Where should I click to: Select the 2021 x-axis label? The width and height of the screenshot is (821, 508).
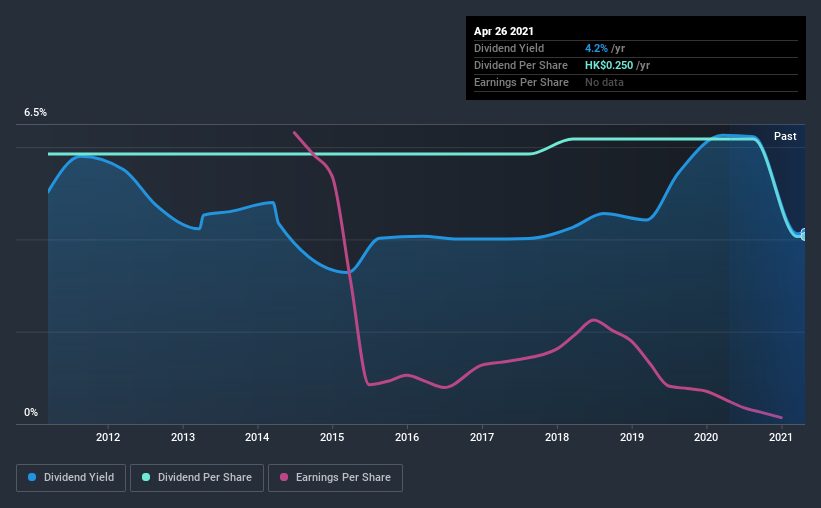pos(781,437)
